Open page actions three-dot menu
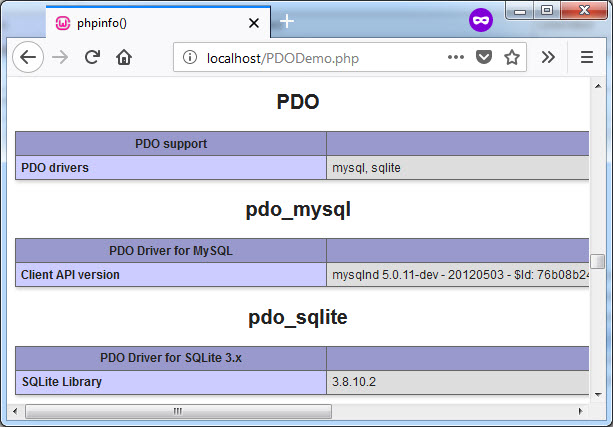This screenshot has width=613, height=427. click(x=456, y=58)
